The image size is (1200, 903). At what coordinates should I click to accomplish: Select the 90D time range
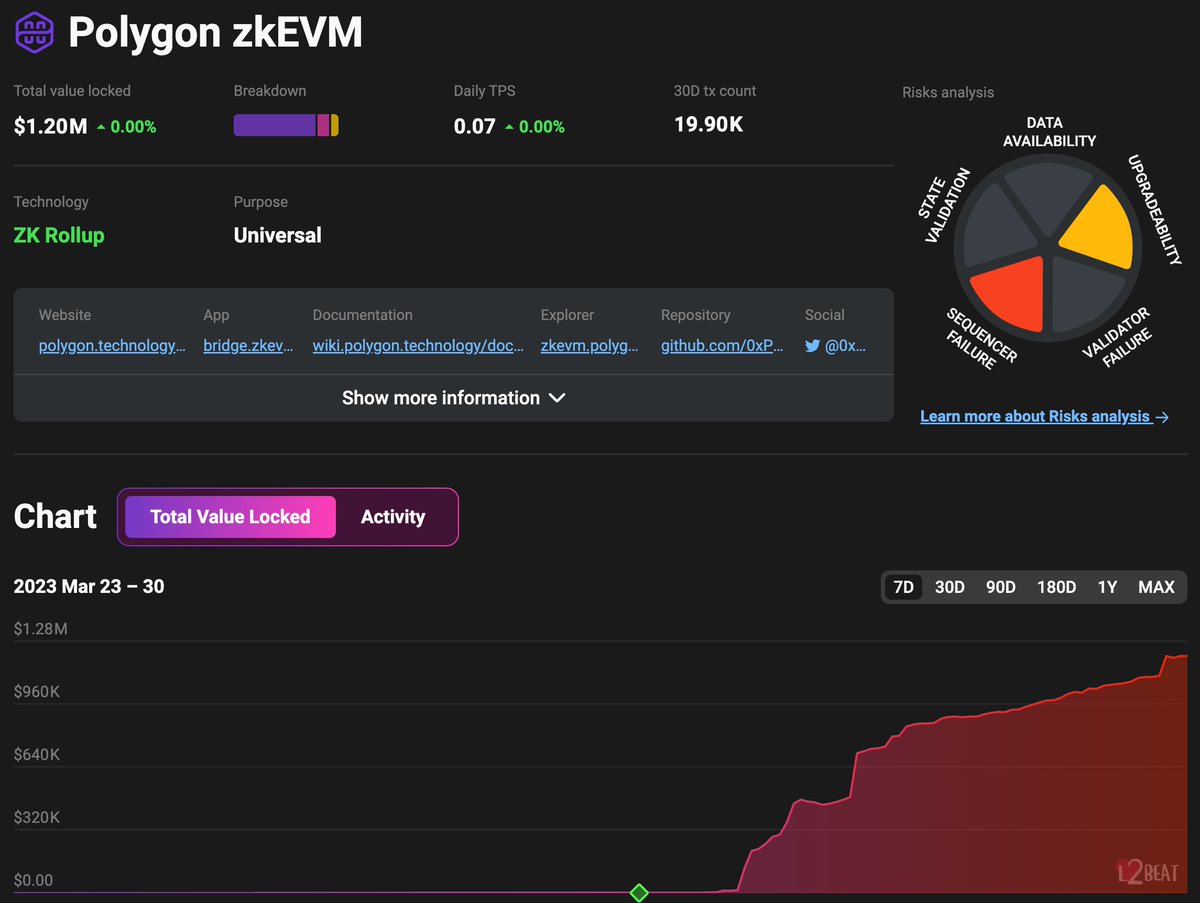(x=1000, y=587)
